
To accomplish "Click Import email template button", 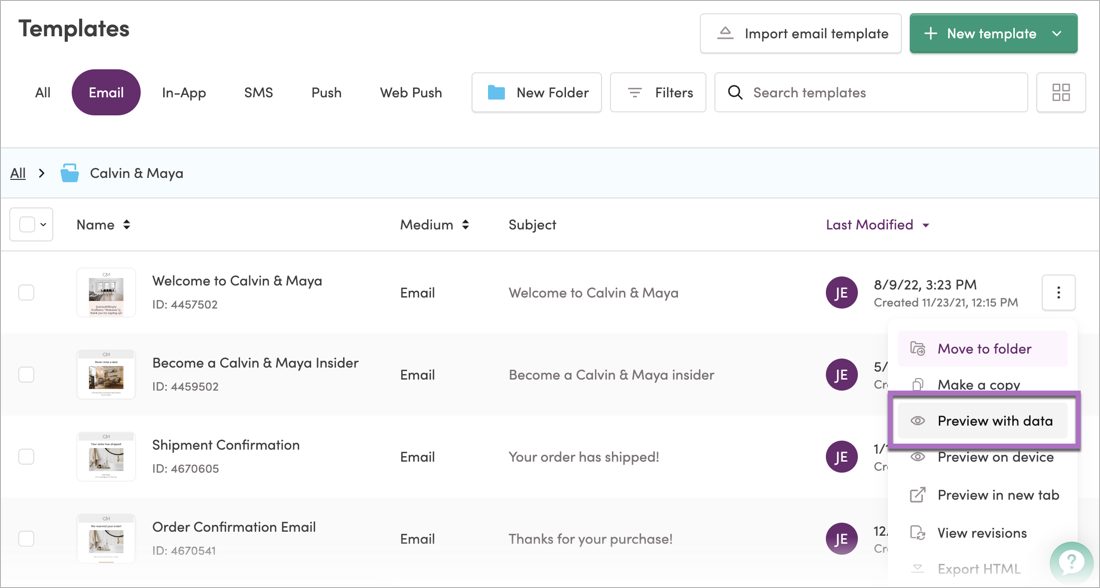I will [x=800, y=34].
